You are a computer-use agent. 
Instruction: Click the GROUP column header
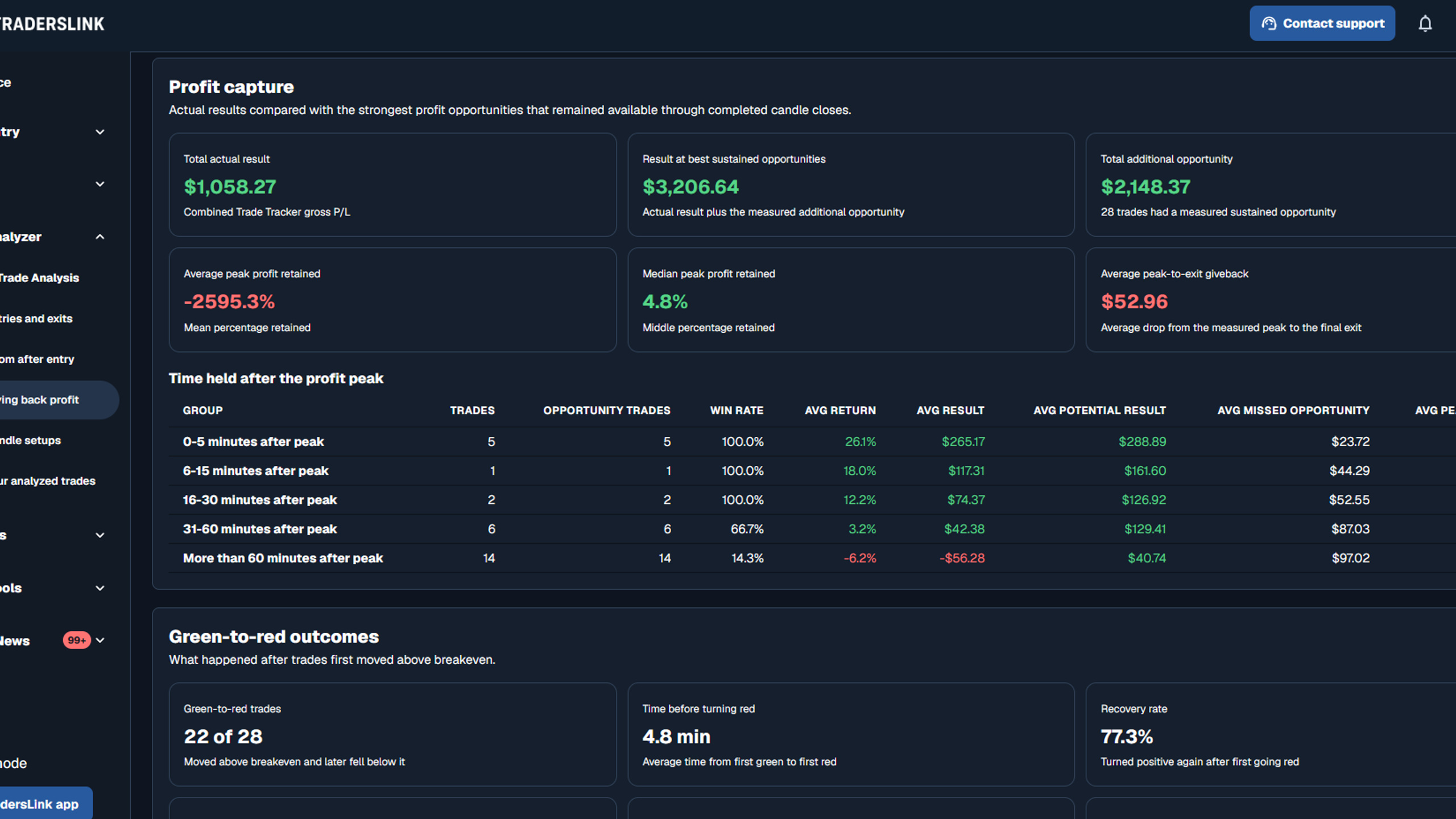(202, 411)
